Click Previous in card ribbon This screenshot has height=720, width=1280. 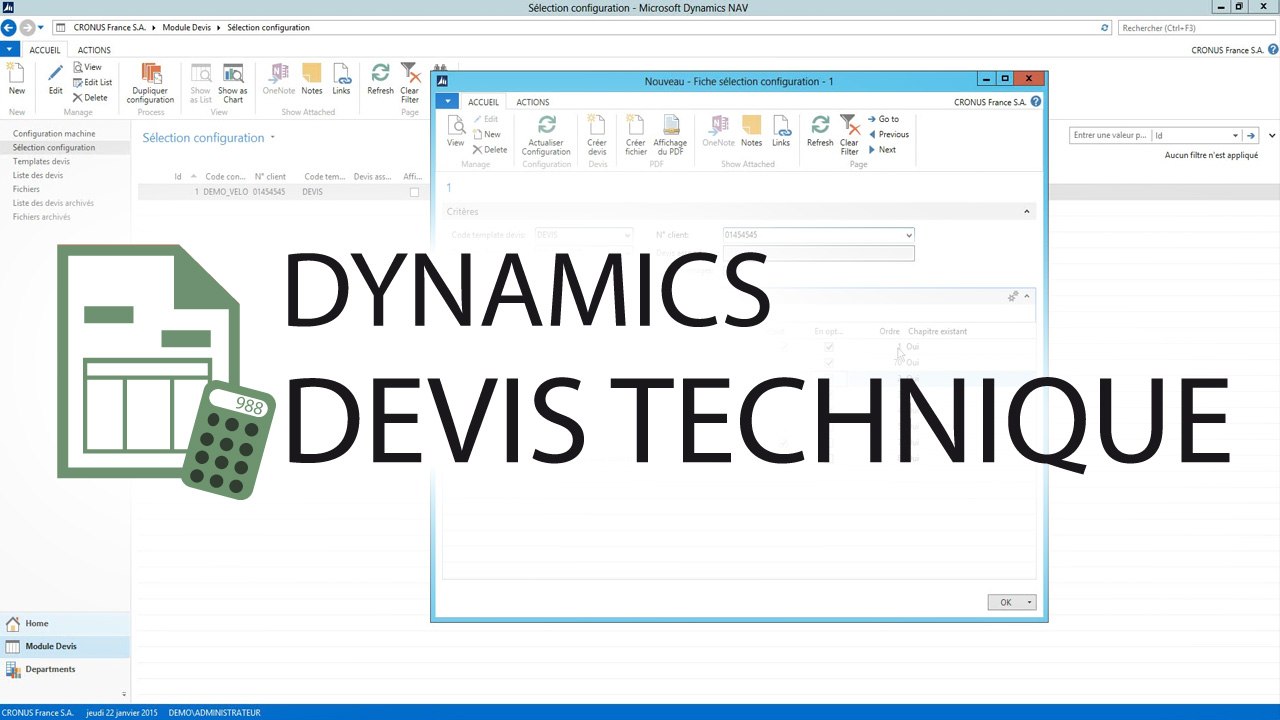pyautogui.click(x=888, y=134)
